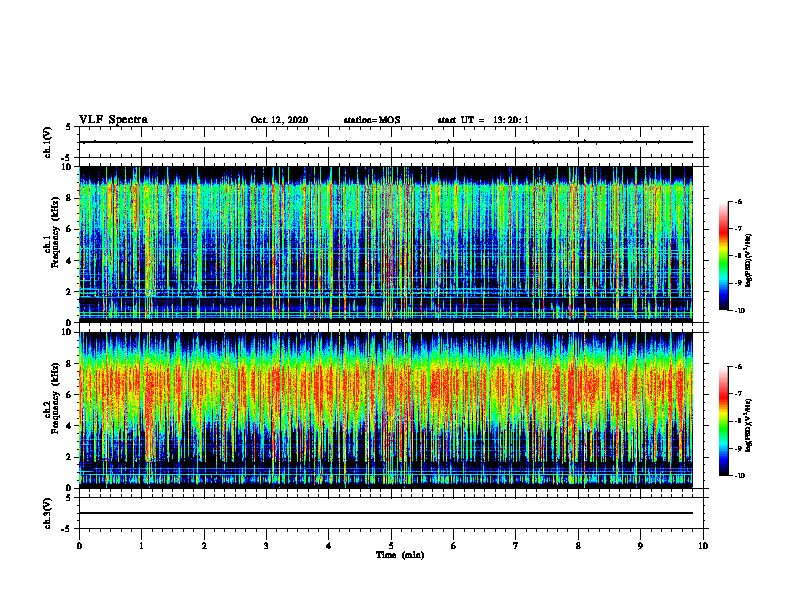Click inside the ch.2 spectrogram panel
The height and width of the screenshot is (612, 792).
click(x=386, y=410)
